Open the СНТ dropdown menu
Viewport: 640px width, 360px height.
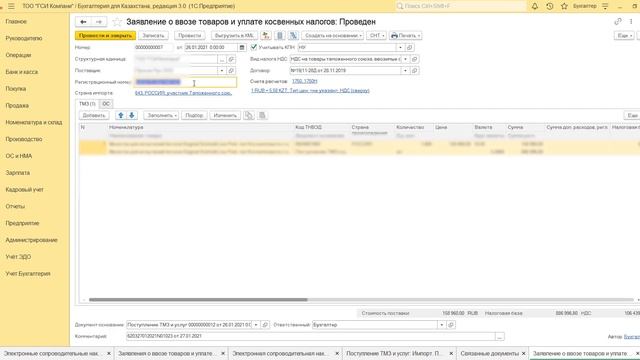(376, 36)
